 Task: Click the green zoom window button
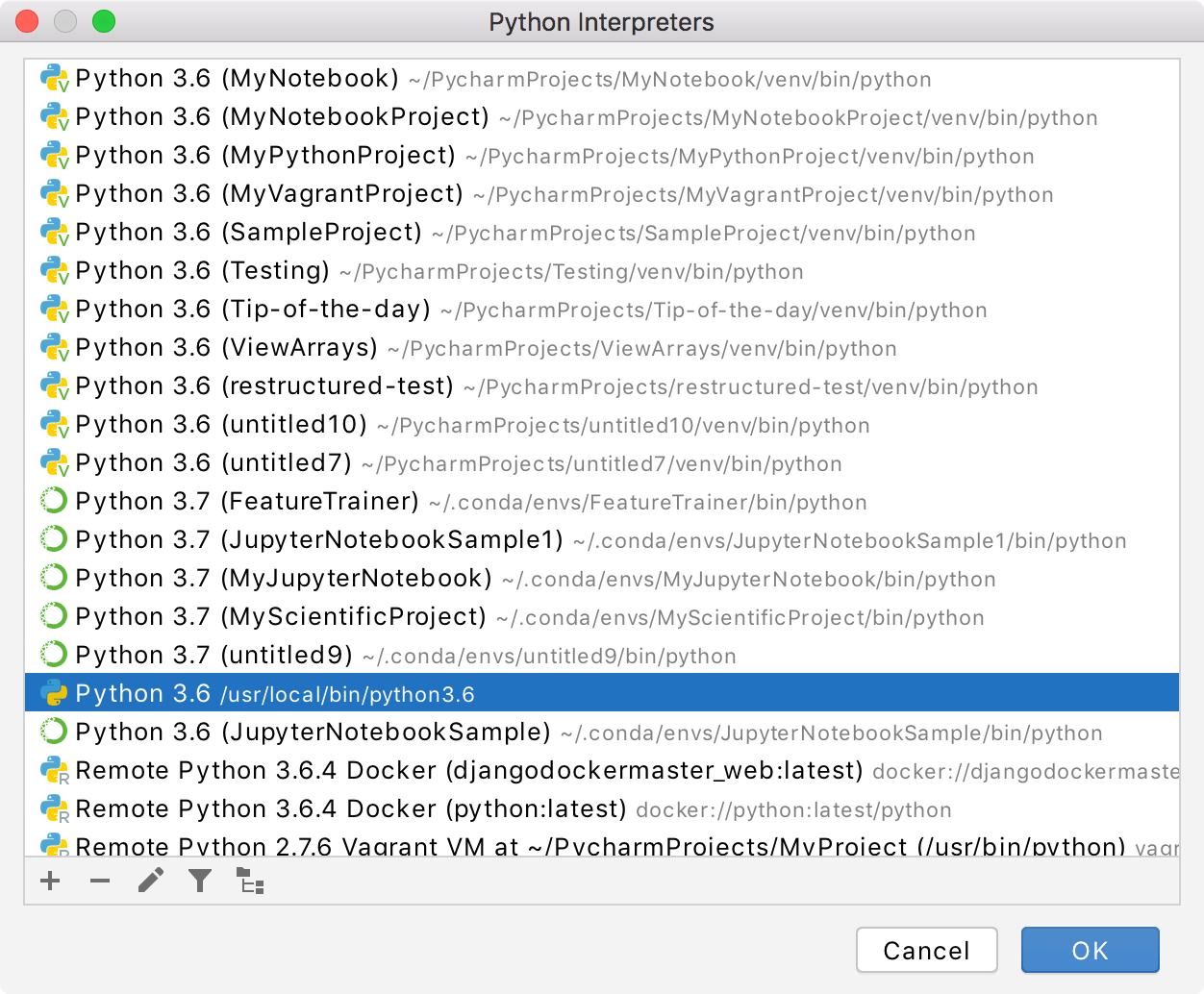[104, 21]
